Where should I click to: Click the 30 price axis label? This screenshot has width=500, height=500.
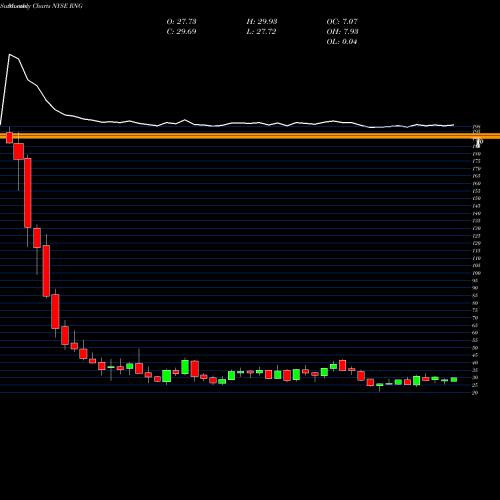tap(475, 378)
